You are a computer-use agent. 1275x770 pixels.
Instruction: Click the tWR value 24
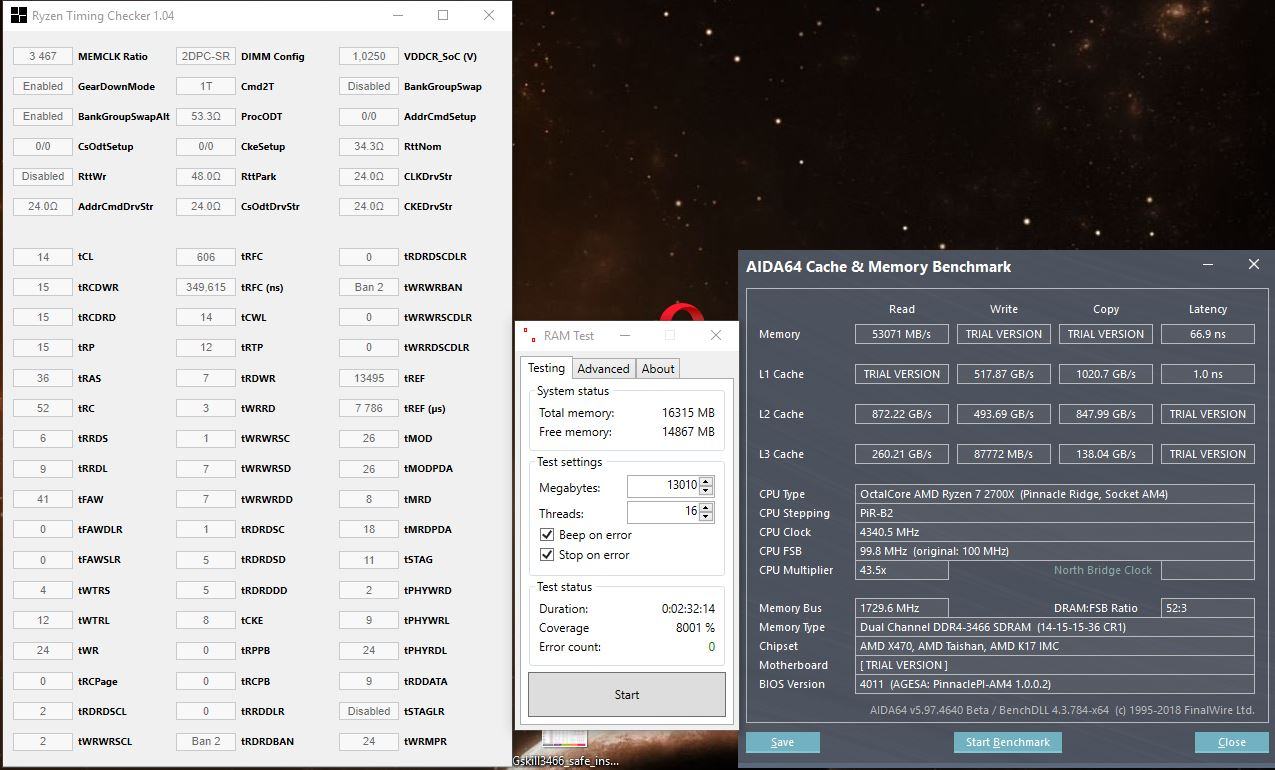tap(43, 650)
